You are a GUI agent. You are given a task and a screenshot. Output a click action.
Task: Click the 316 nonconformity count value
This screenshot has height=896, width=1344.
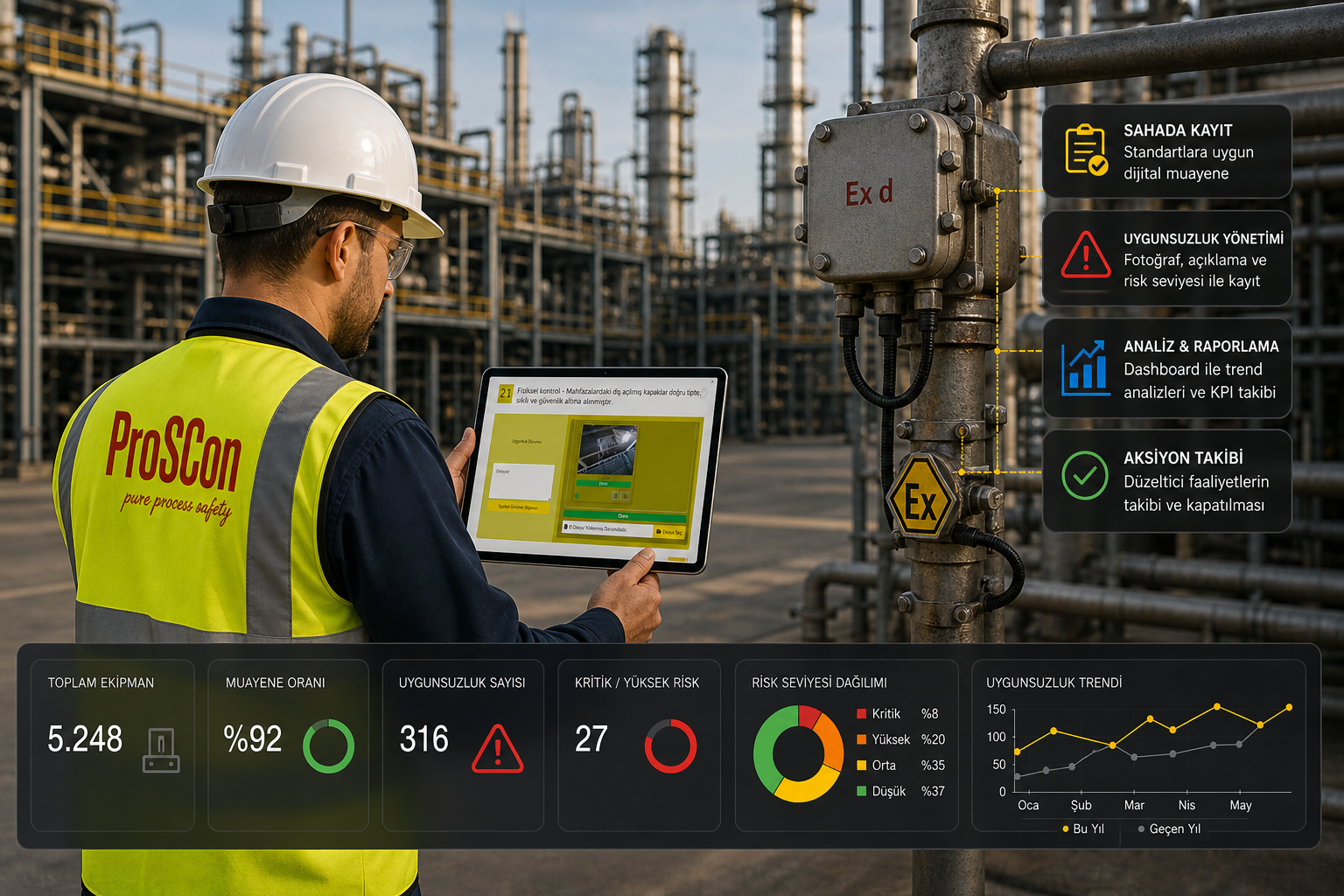pos(423,739)
